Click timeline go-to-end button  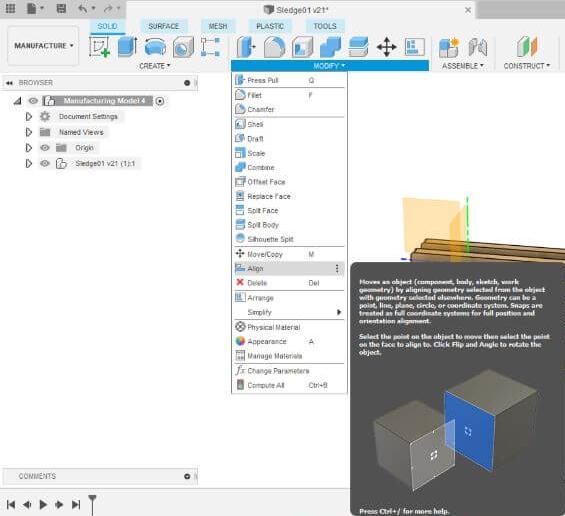point(76,504)
